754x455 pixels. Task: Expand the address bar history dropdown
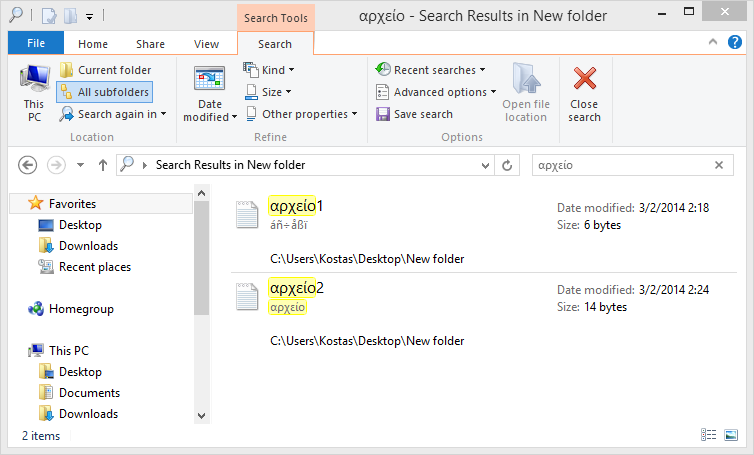[x=485, y=165]
